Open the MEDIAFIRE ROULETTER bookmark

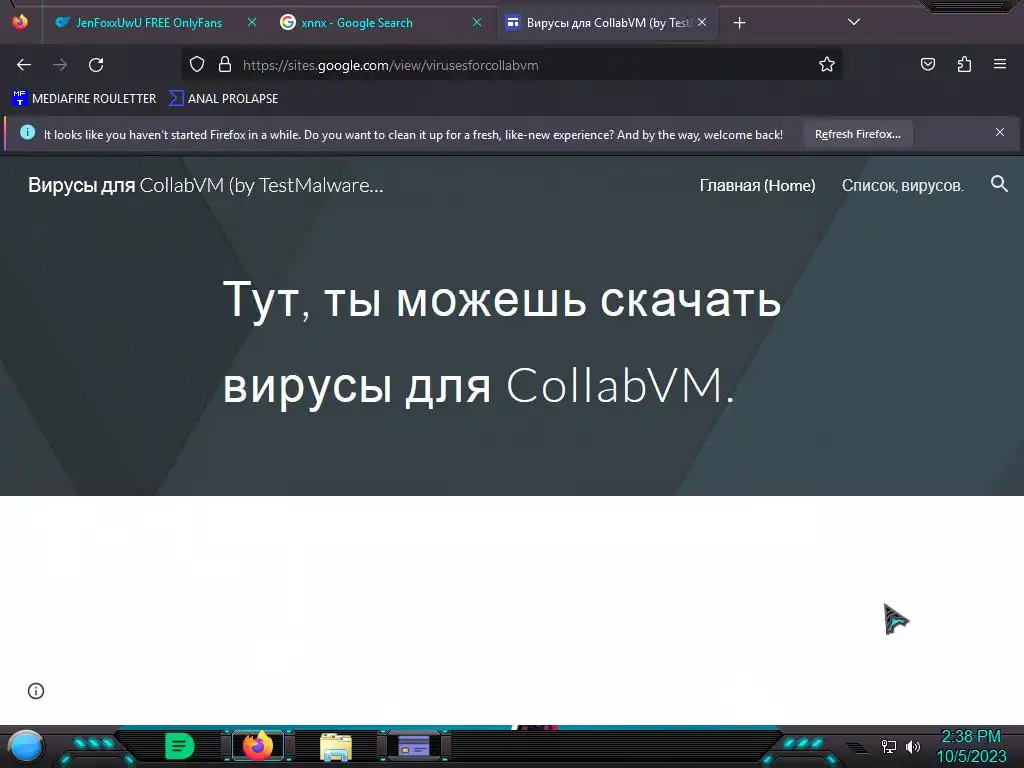coord(84,99)
